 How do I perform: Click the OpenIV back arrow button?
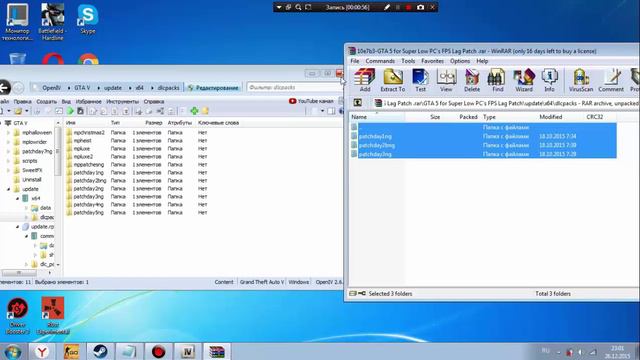(4, 88)
